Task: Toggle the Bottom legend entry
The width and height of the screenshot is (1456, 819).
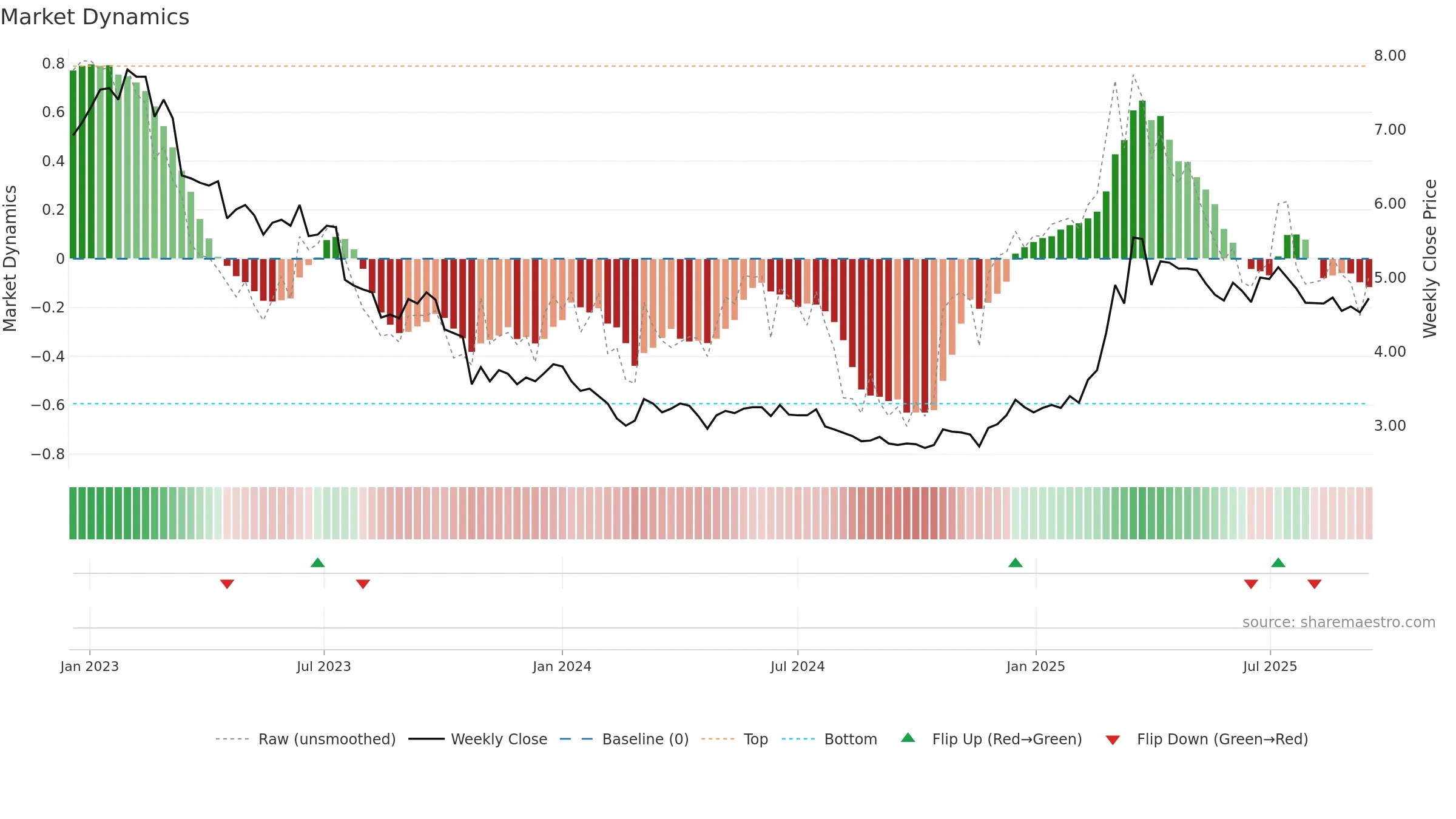Action: click(x=829, y=739)
